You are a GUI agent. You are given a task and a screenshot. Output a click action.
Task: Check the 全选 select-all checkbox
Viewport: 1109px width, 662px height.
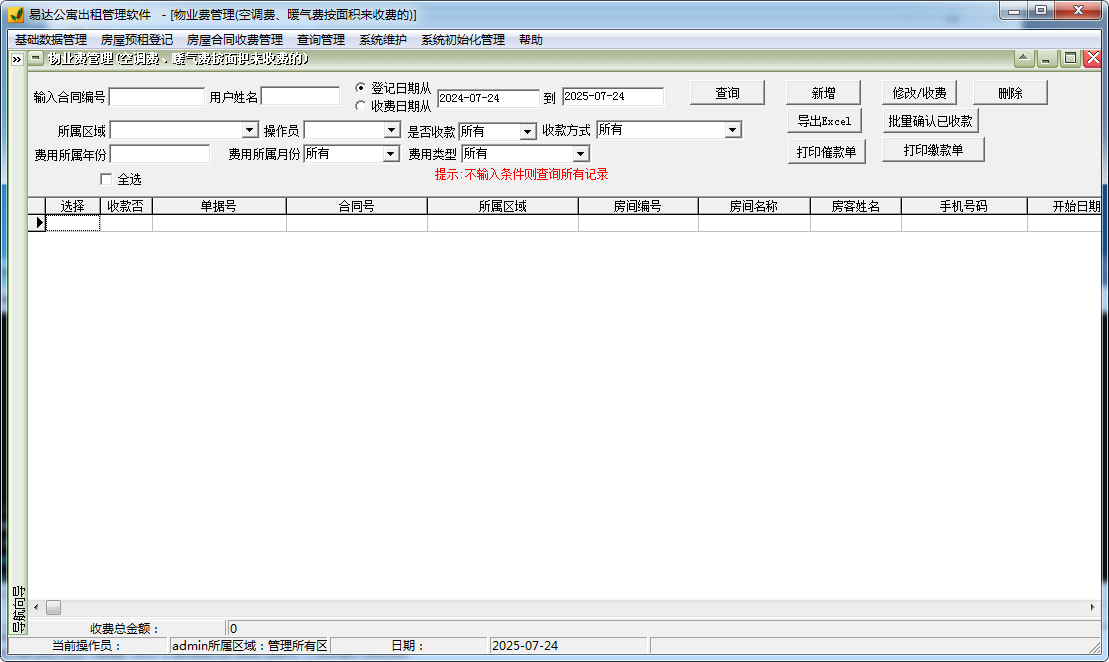point(106,178)
